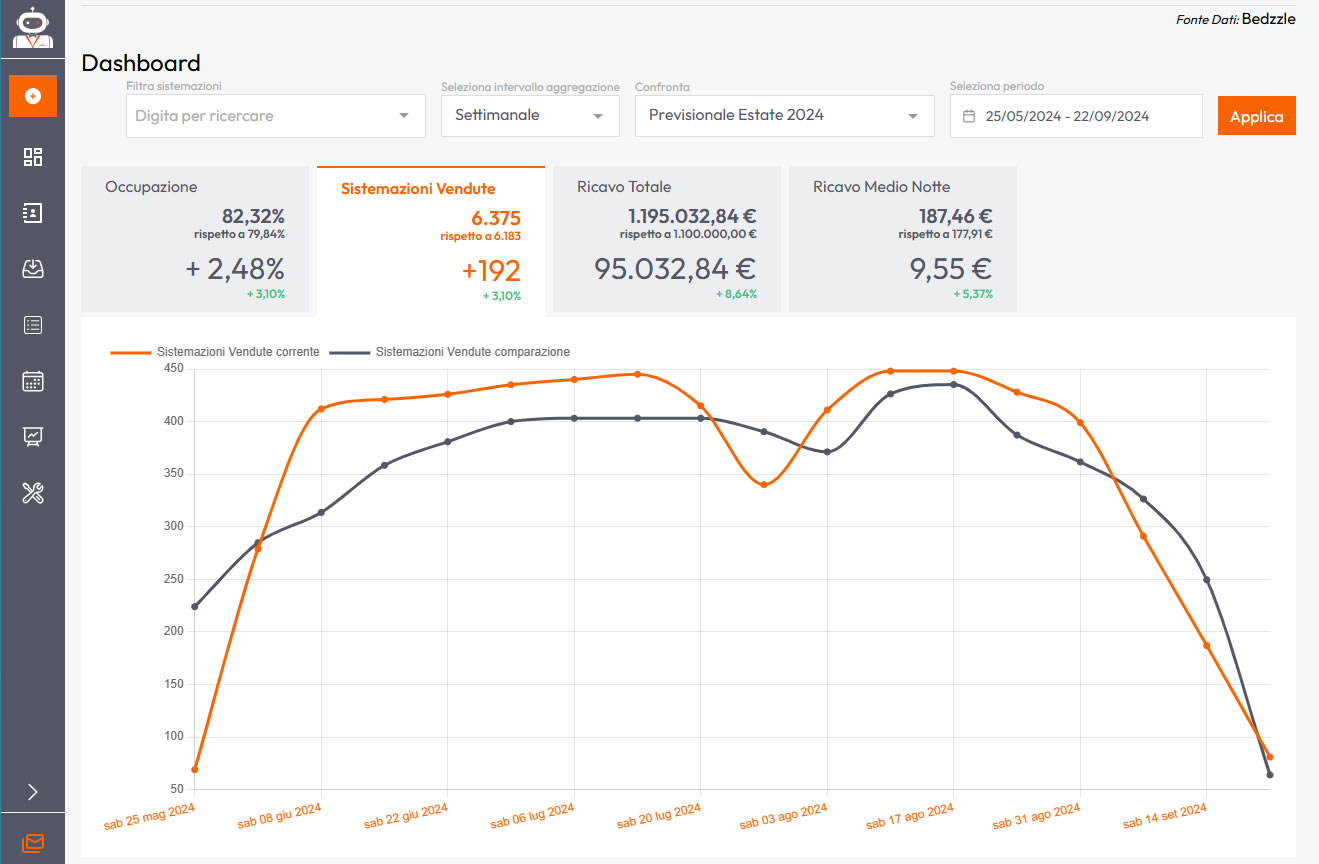Viewport: 1319px width, 864px height.
Task: Open the Previsionale Estate 2024 dropdown
Action: [784, 116]
